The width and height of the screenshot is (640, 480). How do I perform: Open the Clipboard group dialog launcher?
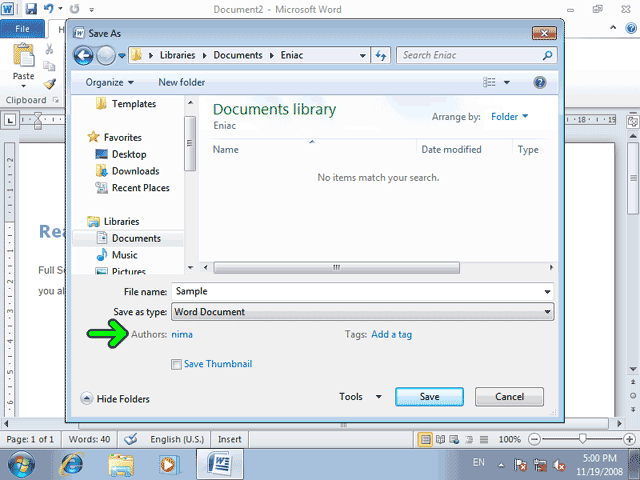point(56,100)
